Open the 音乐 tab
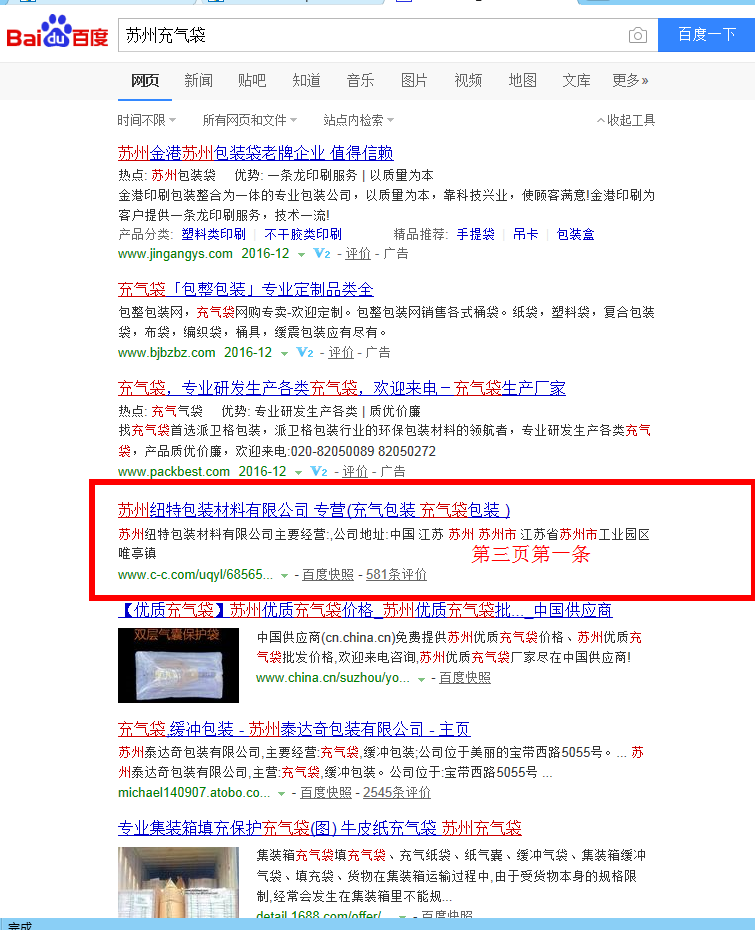Viewport: 755px width, 930px height. [x=361, y=81]
